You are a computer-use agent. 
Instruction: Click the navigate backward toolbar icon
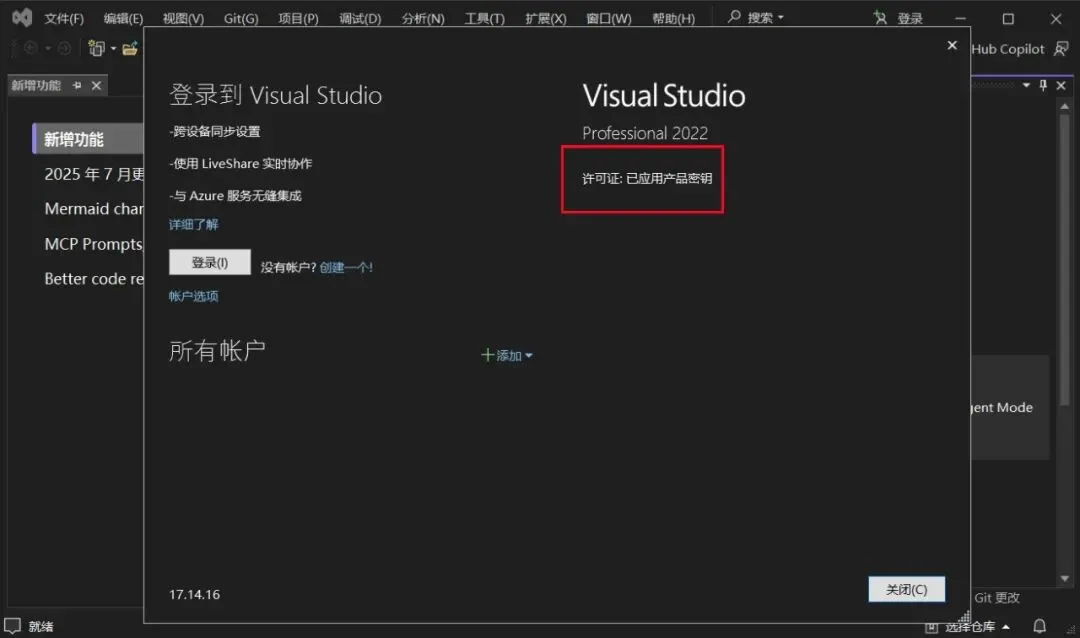point(31,48)
